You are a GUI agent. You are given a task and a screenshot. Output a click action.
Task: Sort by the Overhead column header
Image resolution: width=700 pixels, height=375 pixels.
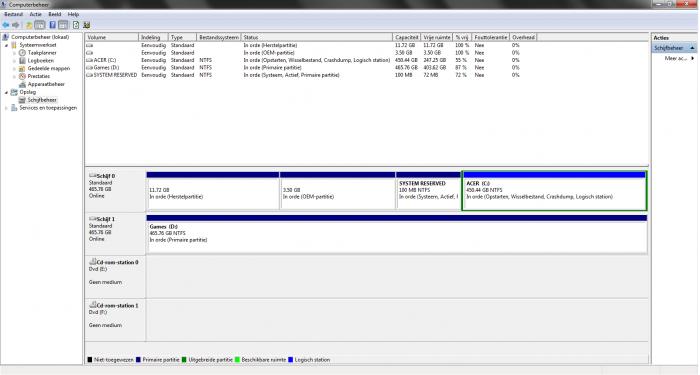pos(523,38)
